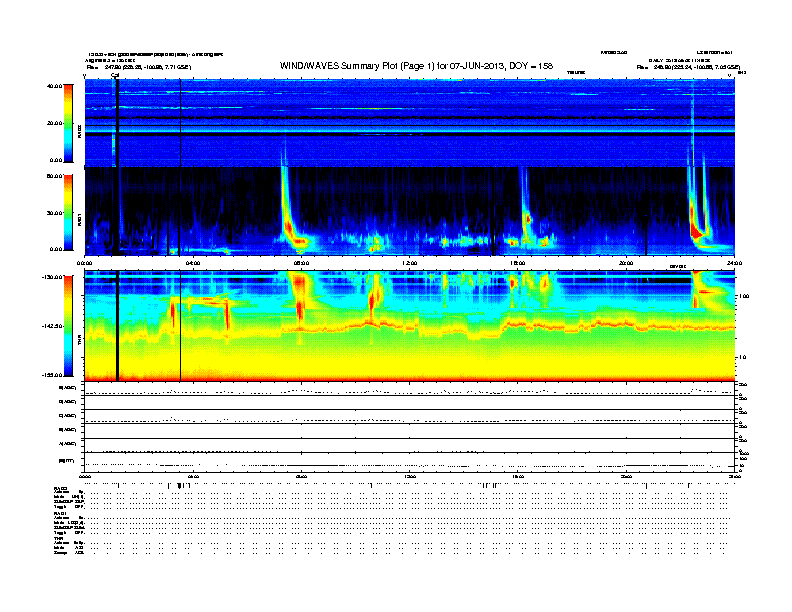Click the red emission near 10:40 in TNR panel
The image size is (792, 612).
372,300
